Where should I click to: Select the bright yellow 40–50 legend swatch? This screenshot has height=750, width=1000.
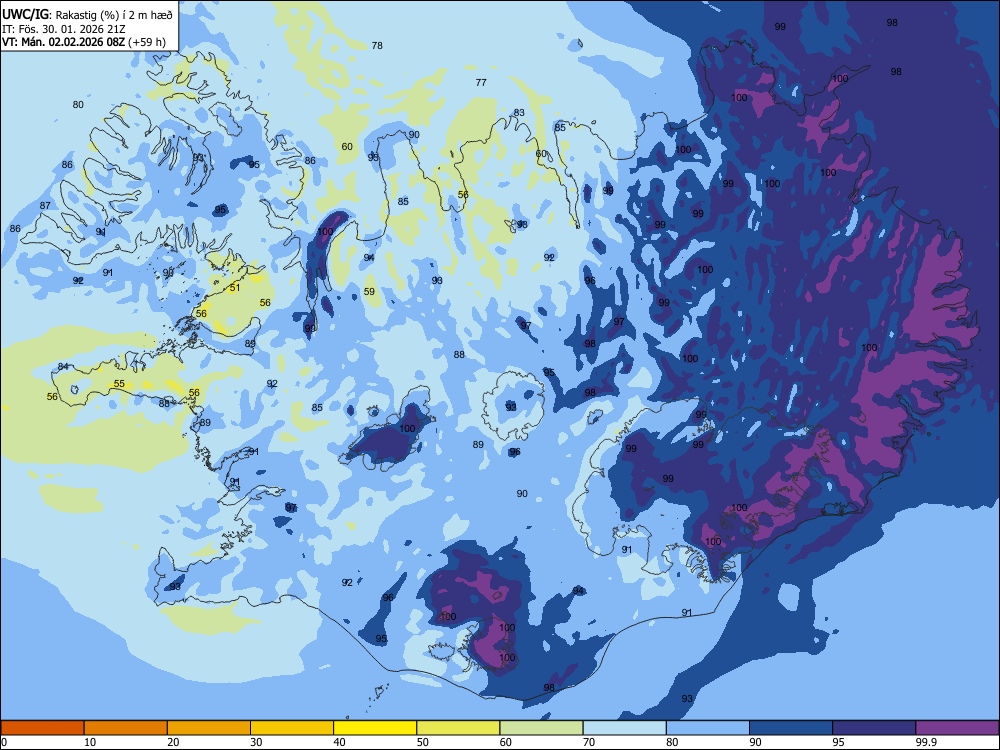[x=375, y=728]
